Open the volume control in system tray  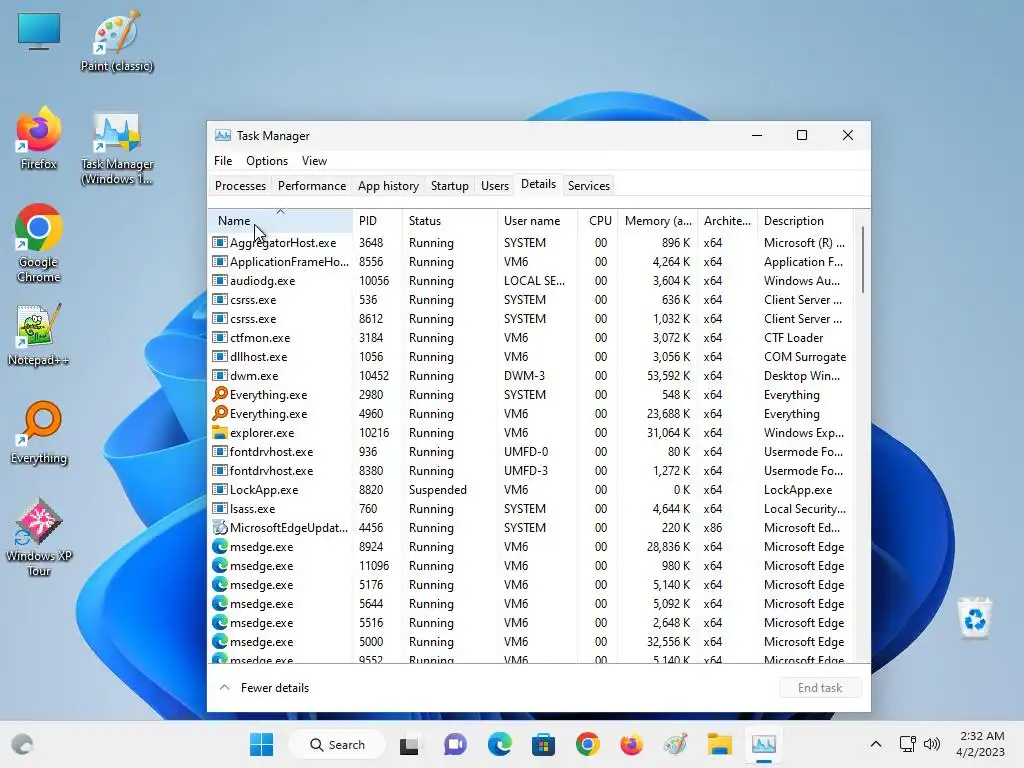(933, 744)
